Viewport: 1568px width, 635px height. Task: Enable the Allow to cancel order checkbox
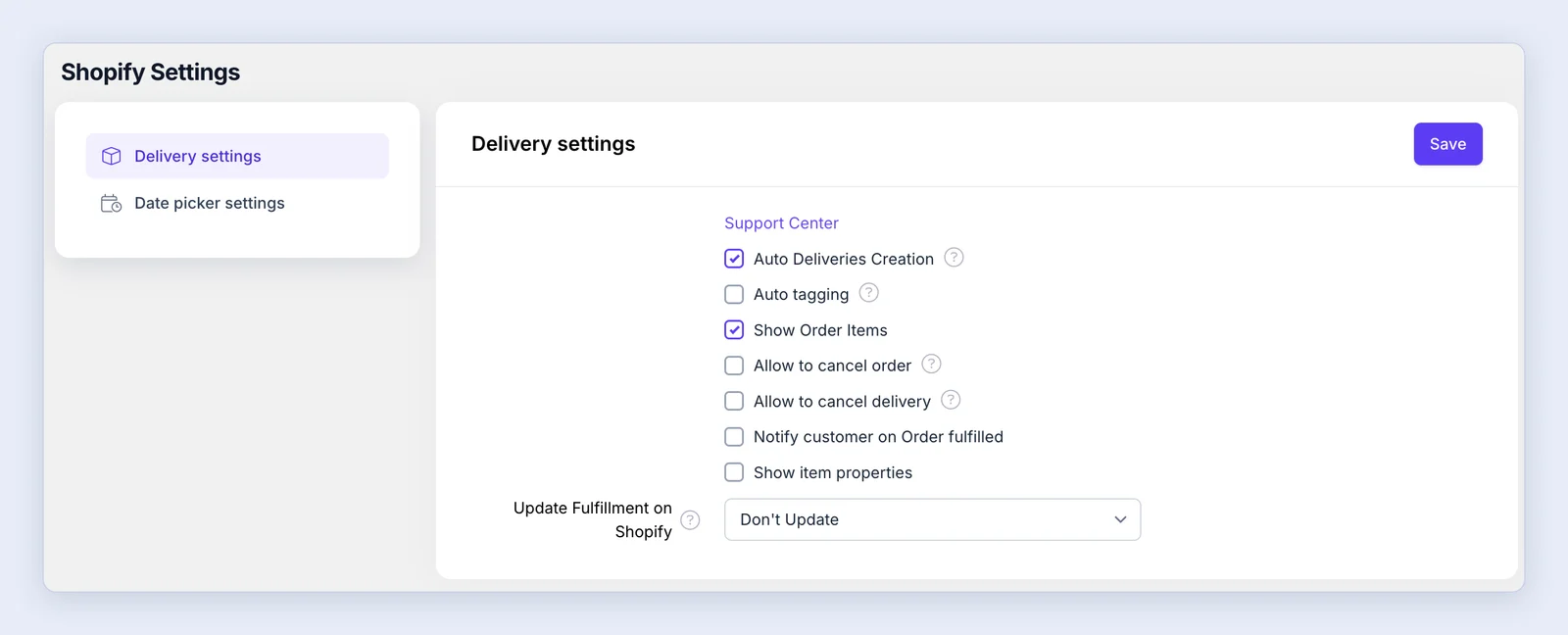(x=734, y=366)
